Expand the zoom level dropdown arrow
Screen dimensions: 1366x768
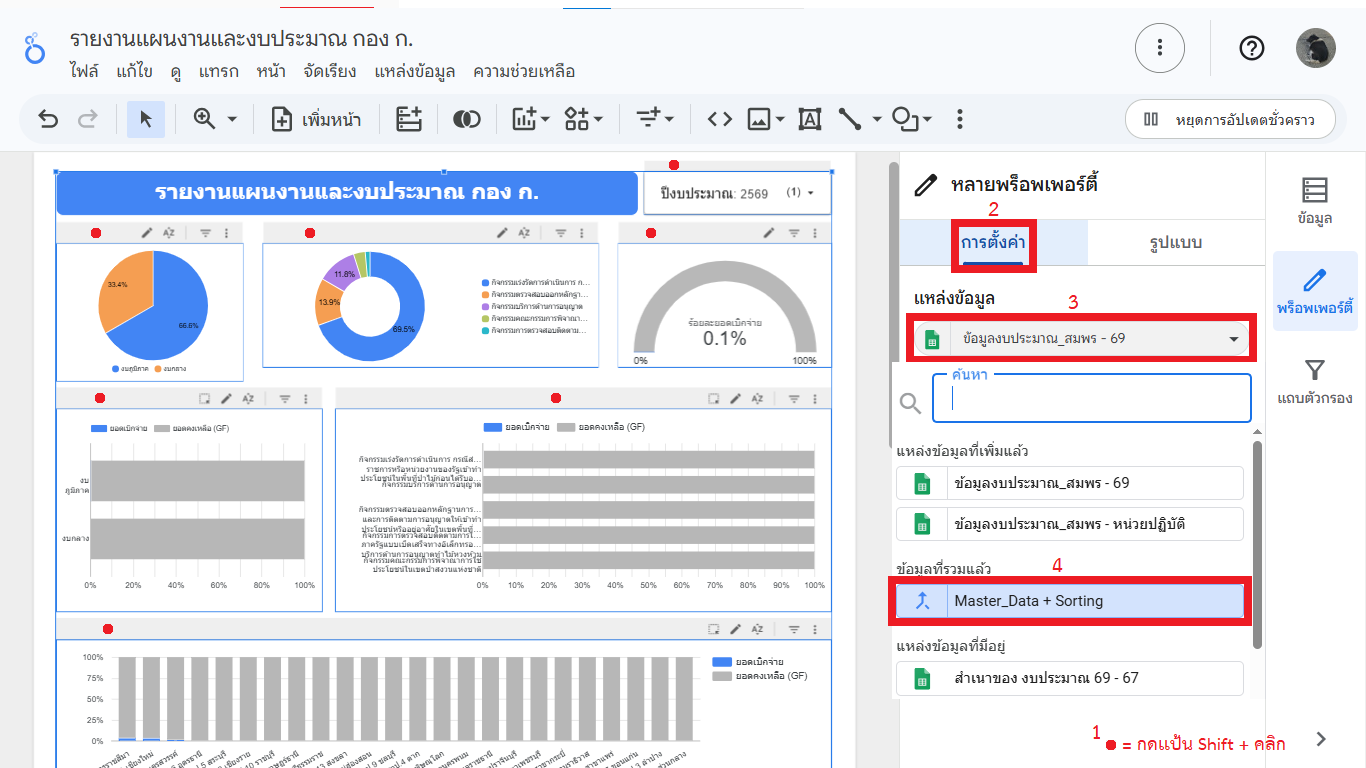coord(232,120)
